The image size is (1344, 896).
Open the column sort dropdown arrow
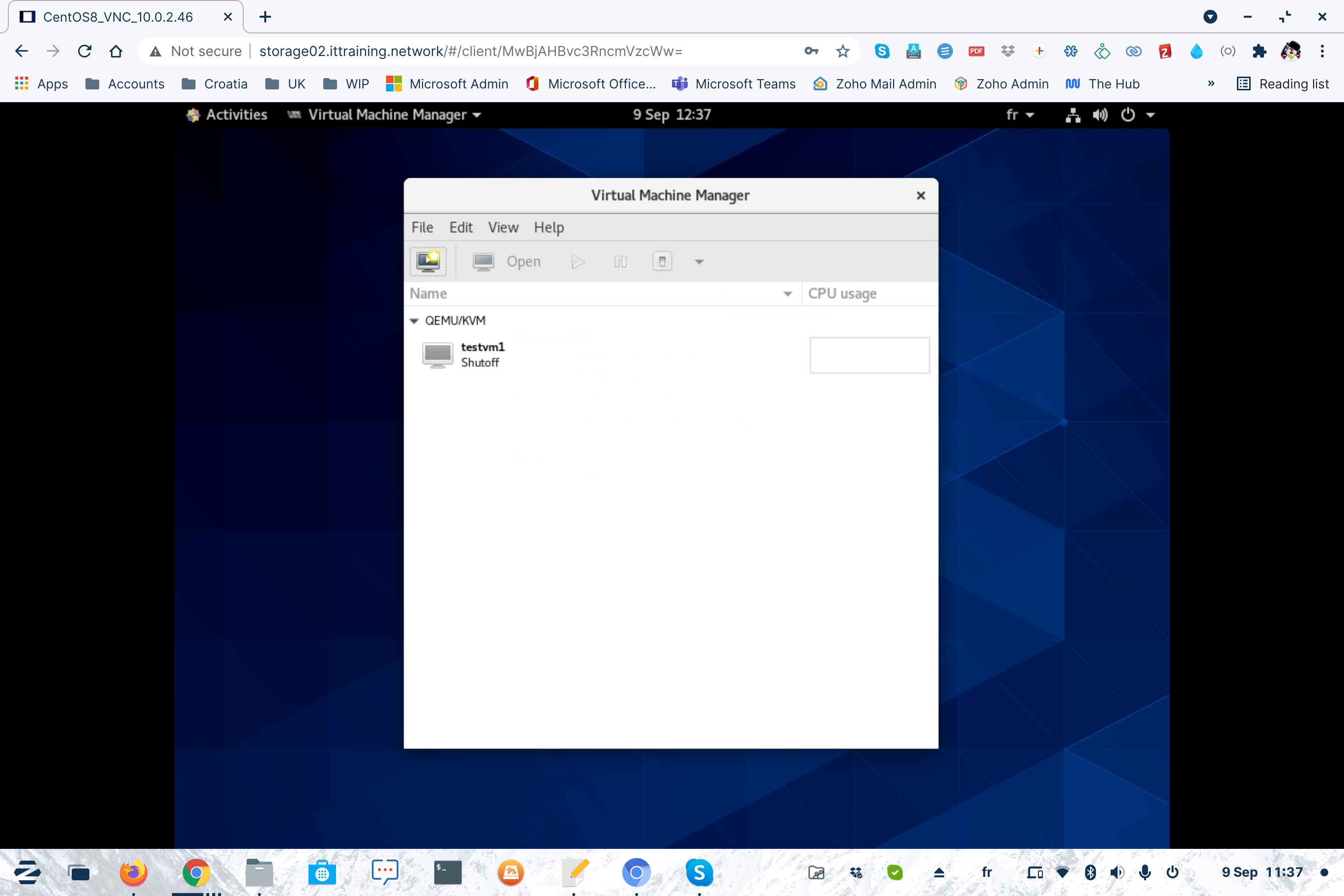pyautogui.click(x=787, y=294)
